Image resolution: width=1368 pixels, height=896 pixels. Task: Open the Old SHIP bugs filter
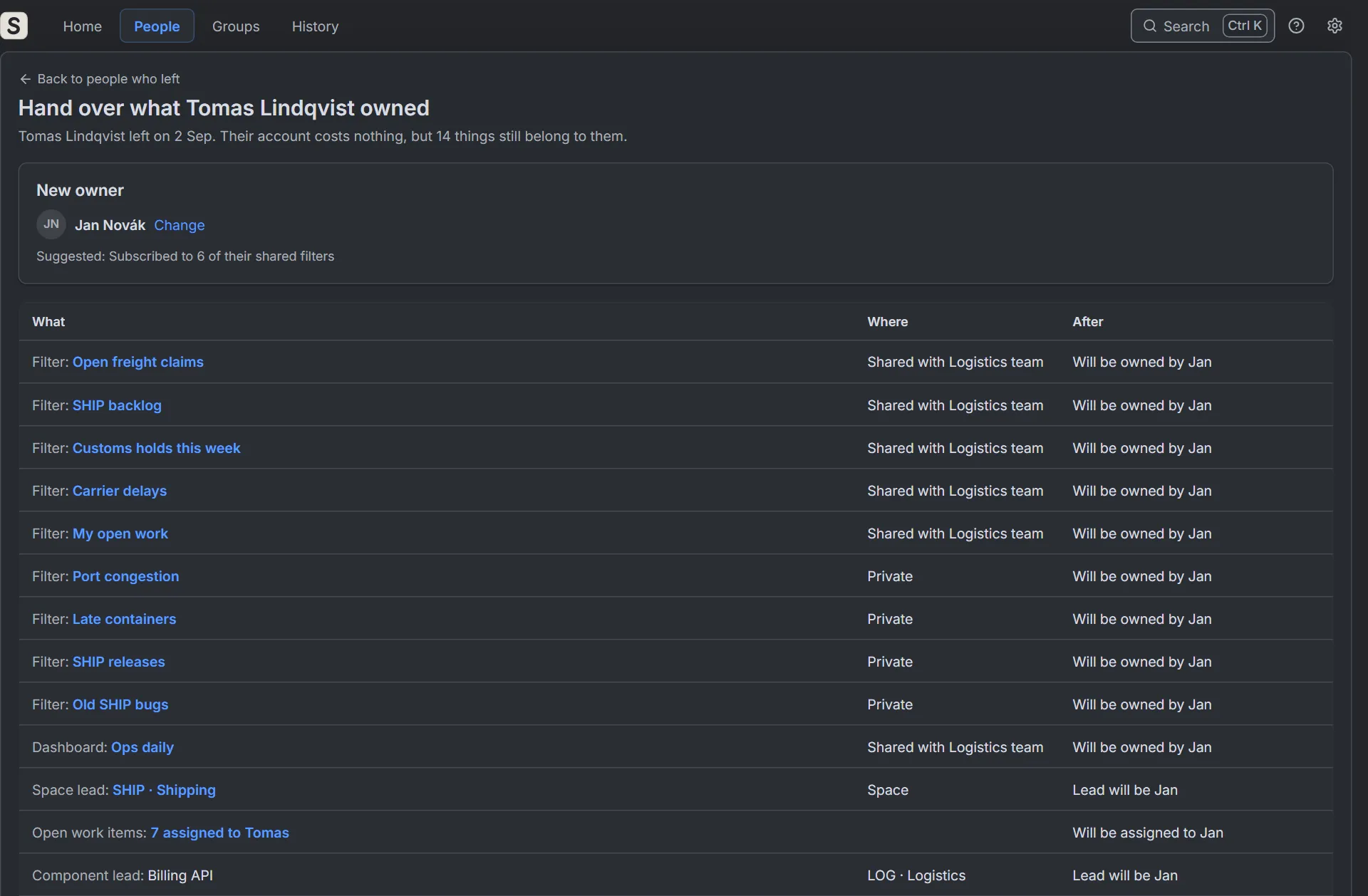coord(120,704)
